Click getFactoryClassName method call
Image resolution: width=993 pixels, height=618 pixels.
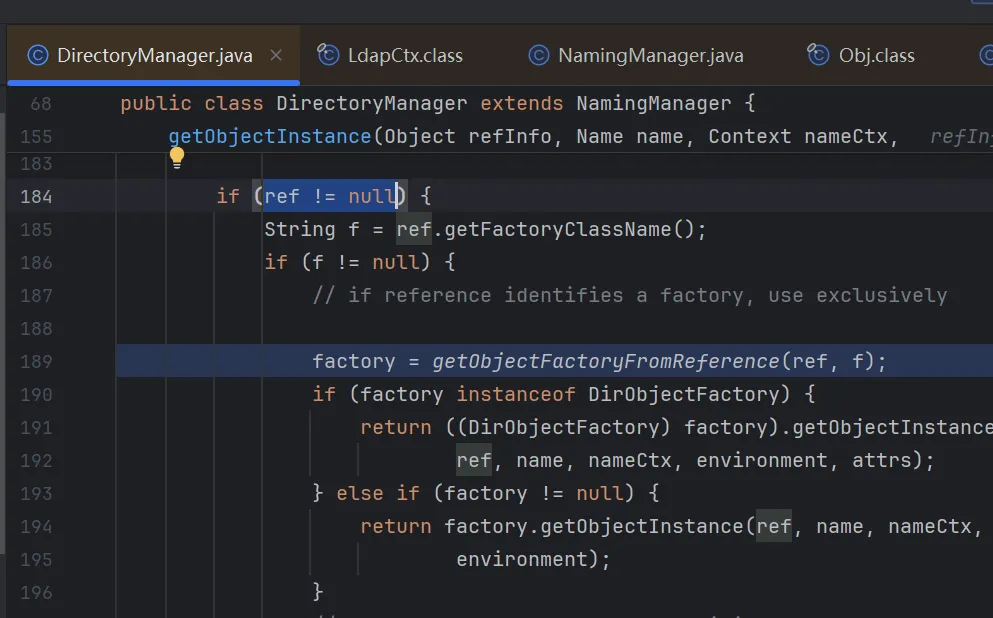click(x=557, y=229)
